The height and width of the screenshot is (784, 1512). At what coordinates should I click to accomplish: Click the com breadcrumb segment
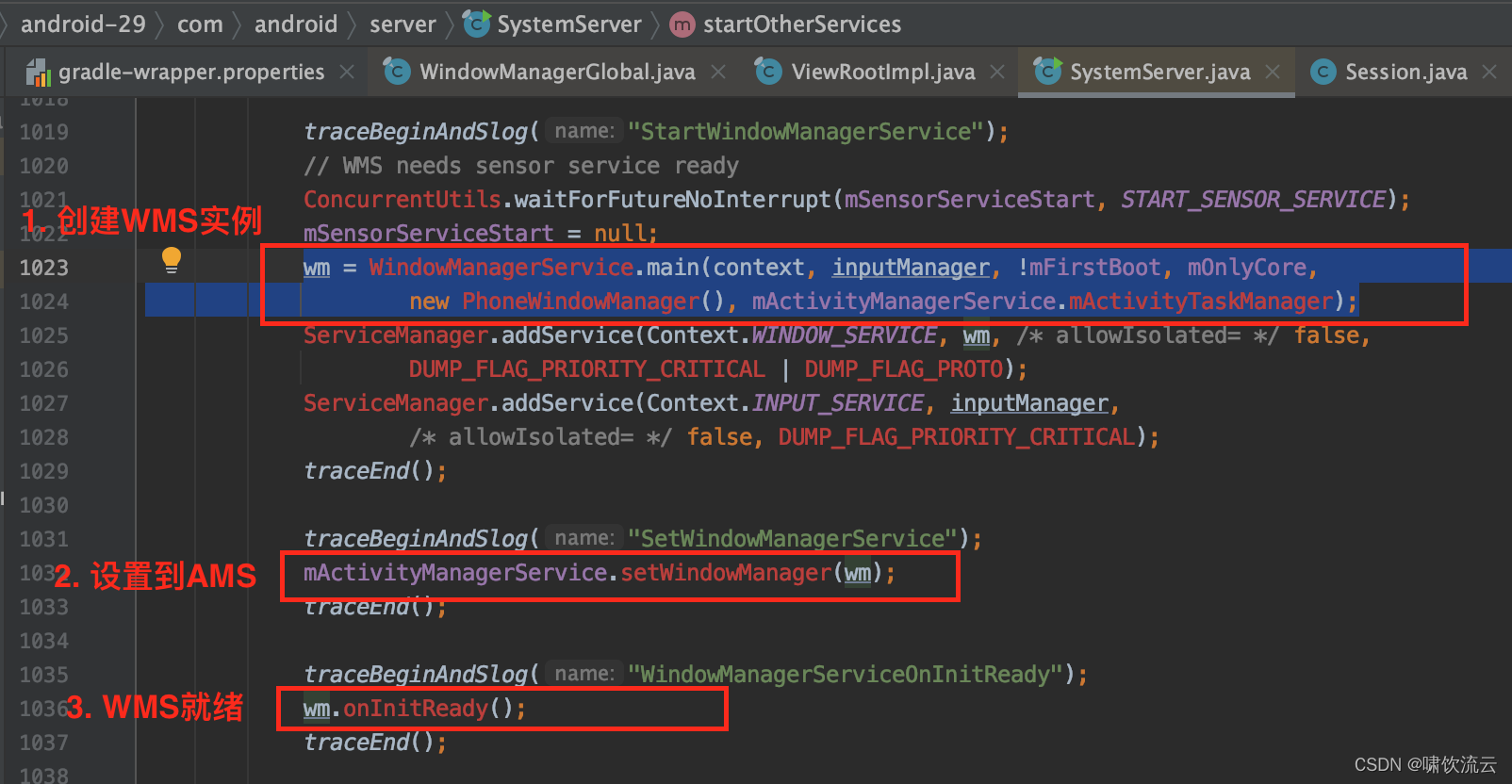click(x=200, y=24)
